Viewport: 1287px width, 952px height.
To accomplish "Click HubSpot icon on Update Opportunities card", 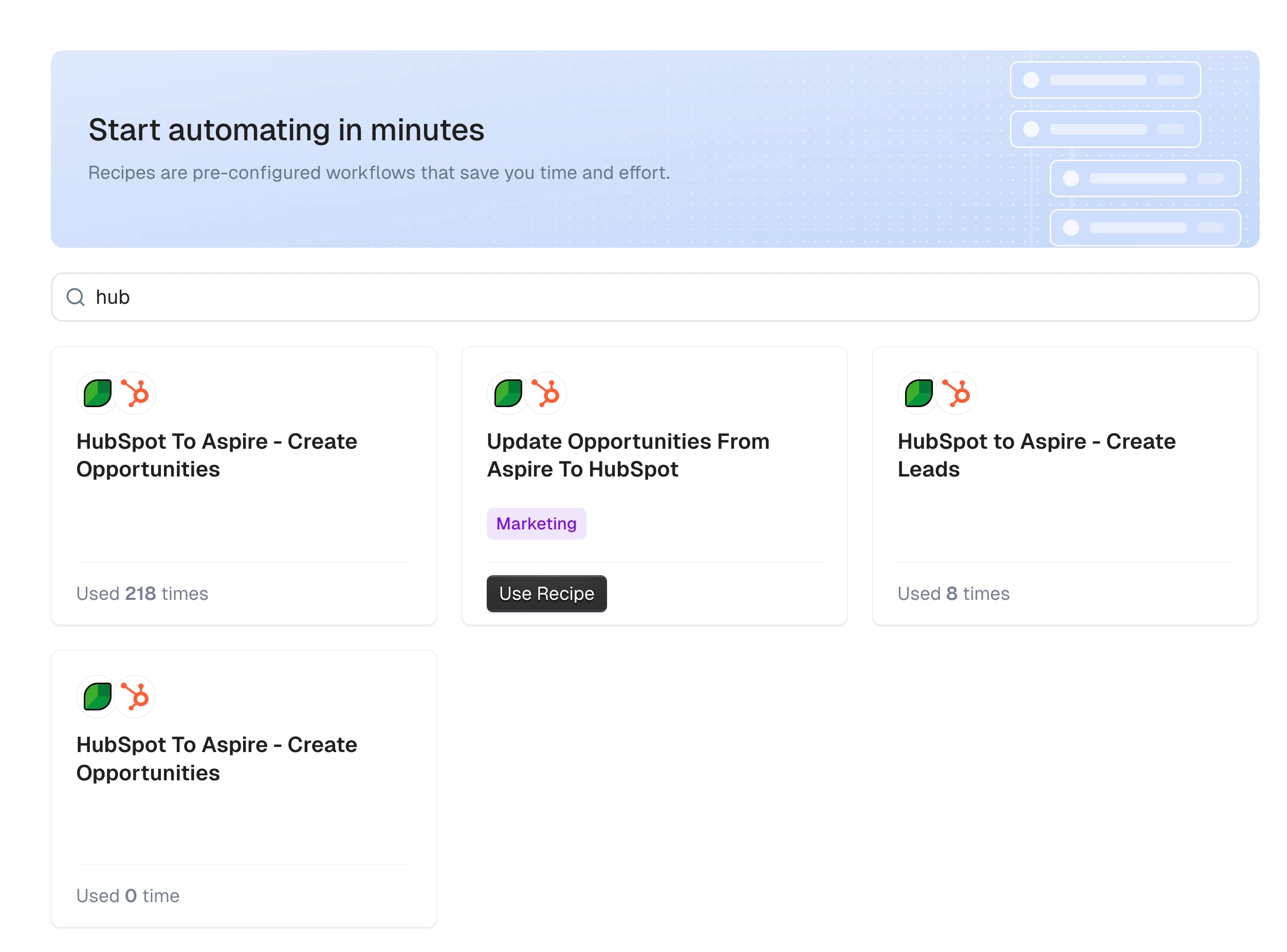I will point(545,394).
